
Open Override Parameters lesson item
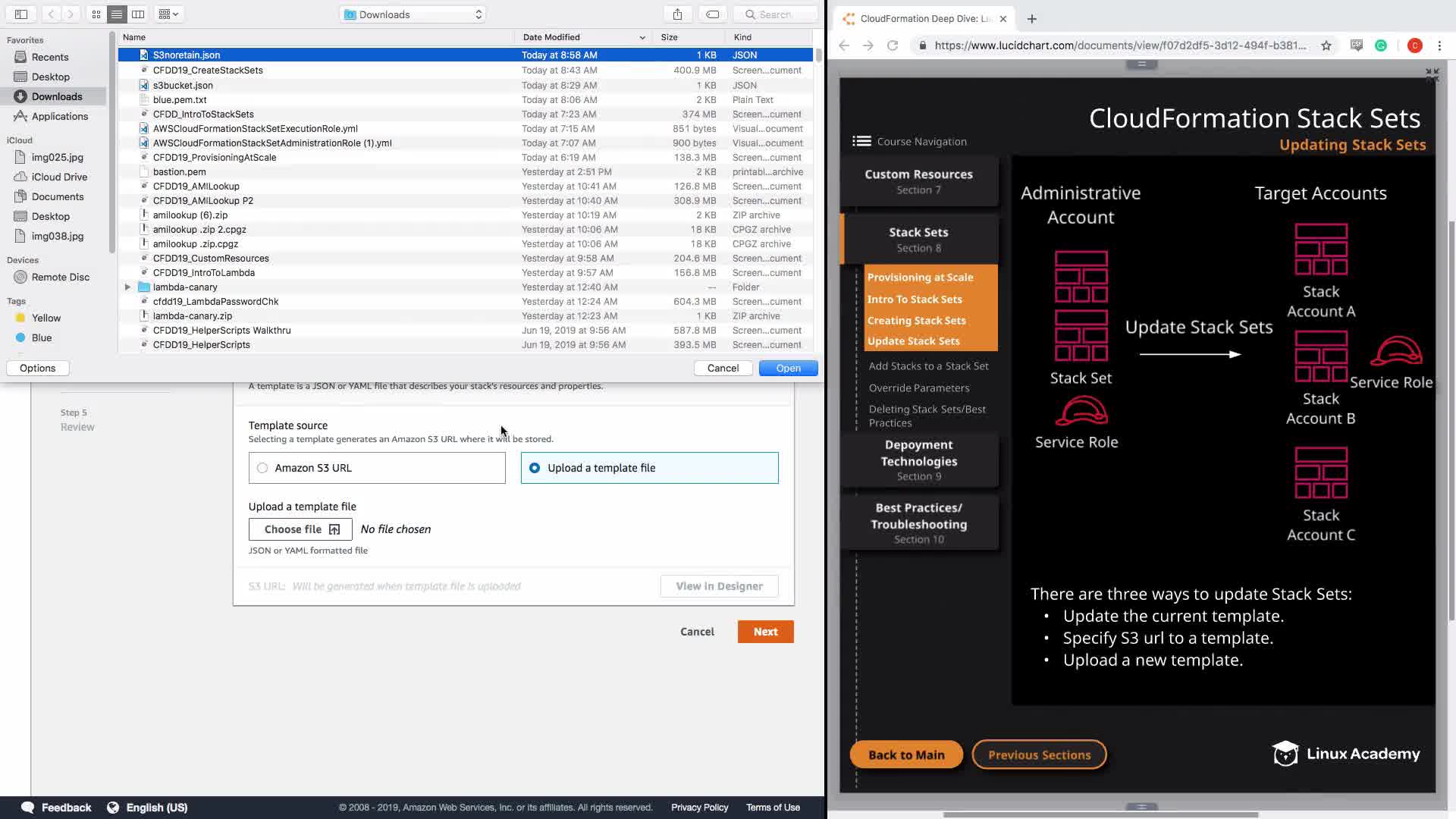tap(918, 388)
